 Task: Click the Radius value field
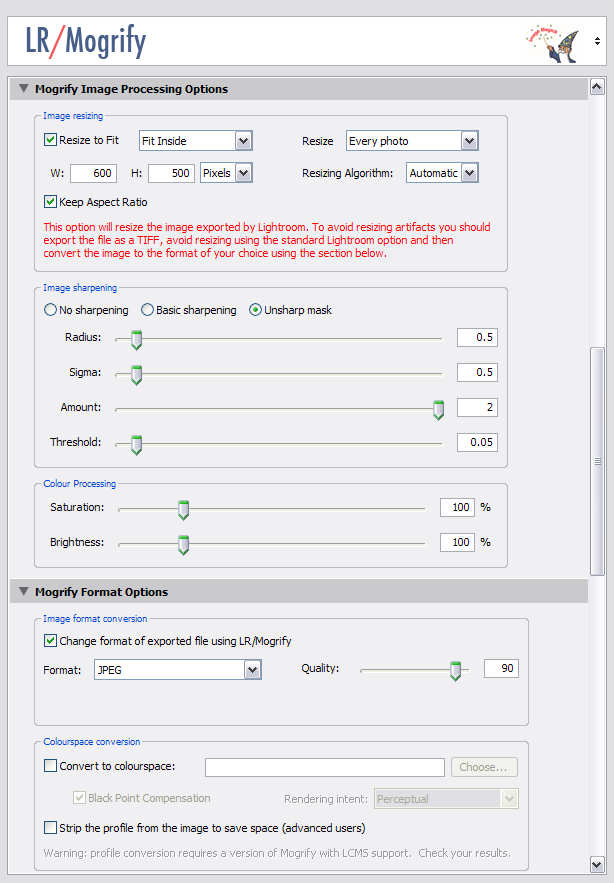point(477,337)
